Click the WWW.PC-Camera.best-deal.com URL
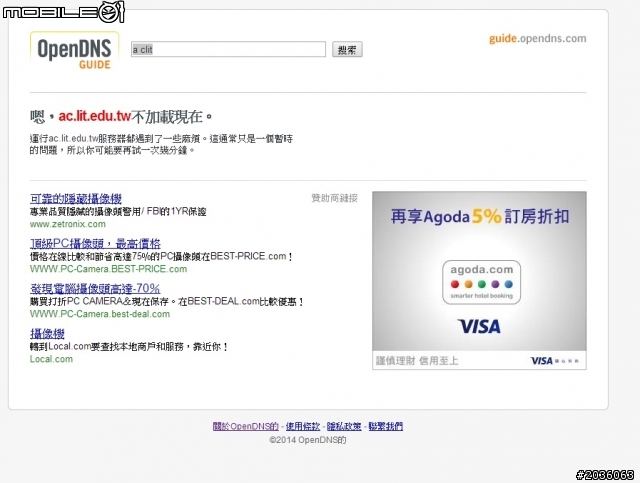Image resolution: width=640 pixels, height=483 pixels. click(100, 314)
